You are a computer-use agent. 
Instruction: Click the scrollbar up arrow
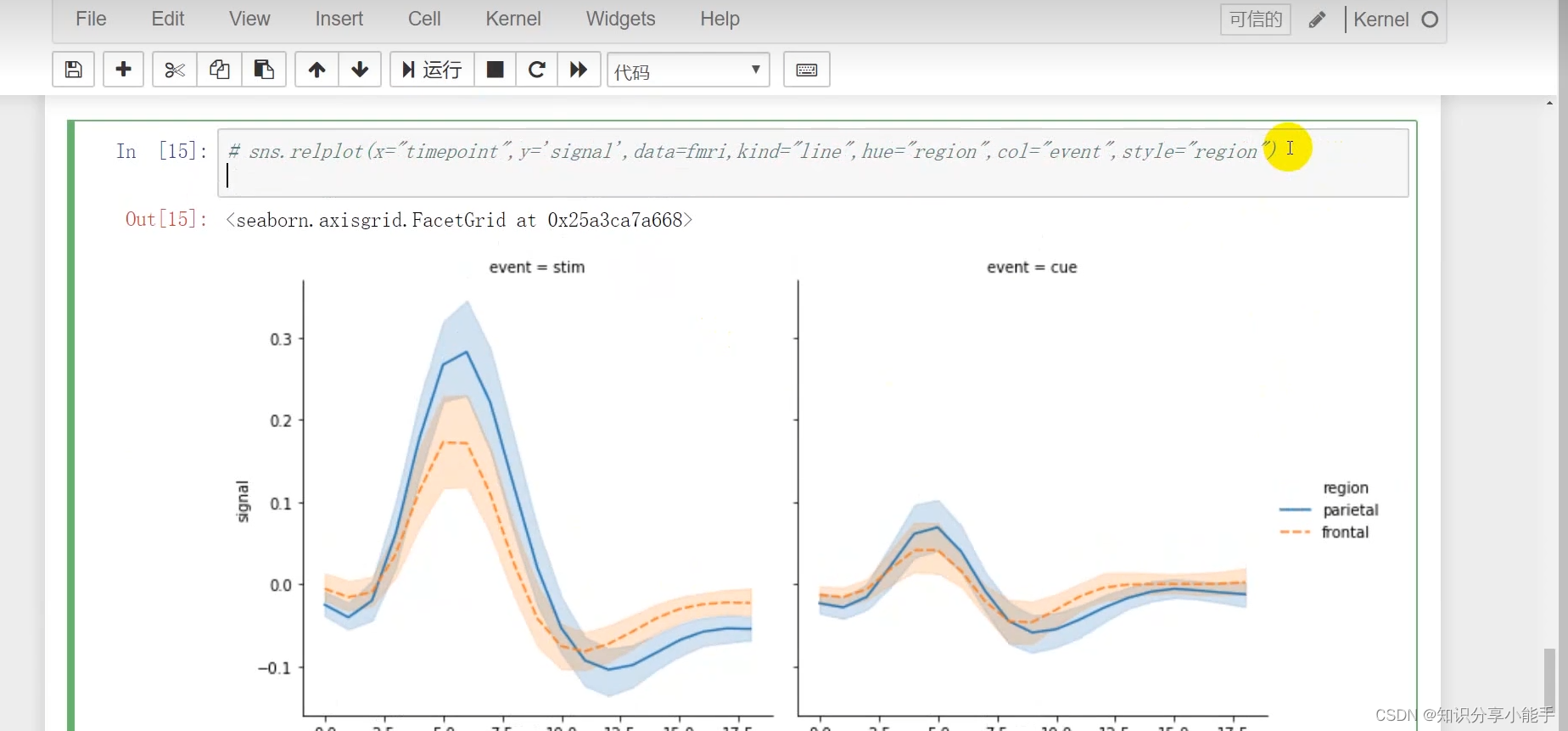[x=1549, y=103]
